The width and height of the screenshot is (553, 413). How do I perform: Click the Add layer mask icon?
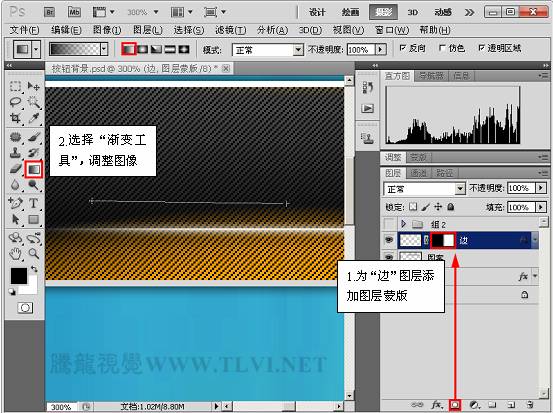coord(455,405)
